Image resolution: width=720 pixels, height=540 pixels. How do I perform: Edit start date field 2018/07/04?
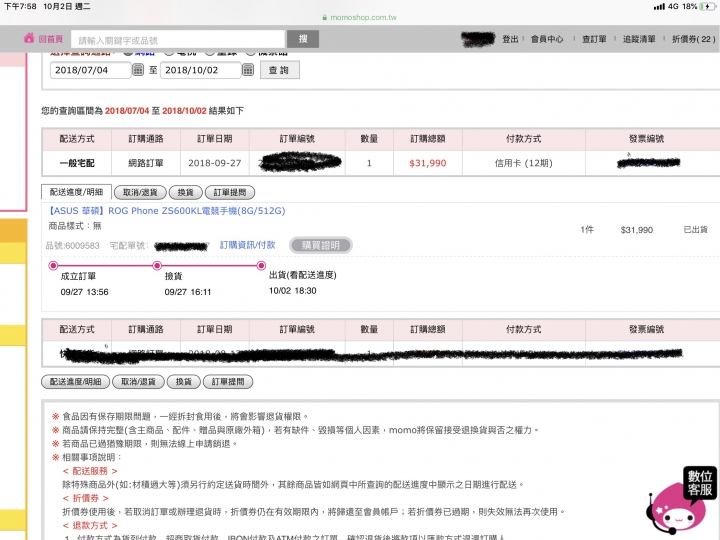pyautogui.click(x=90, y=70)
